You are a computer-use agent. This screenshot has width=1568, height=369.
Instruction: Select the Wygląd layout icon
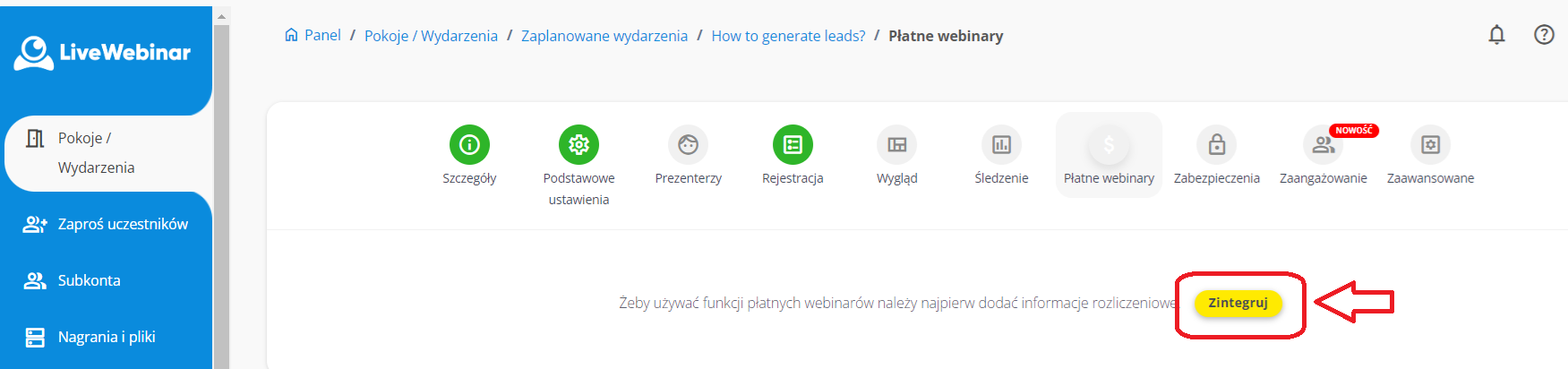coord(896,144)
